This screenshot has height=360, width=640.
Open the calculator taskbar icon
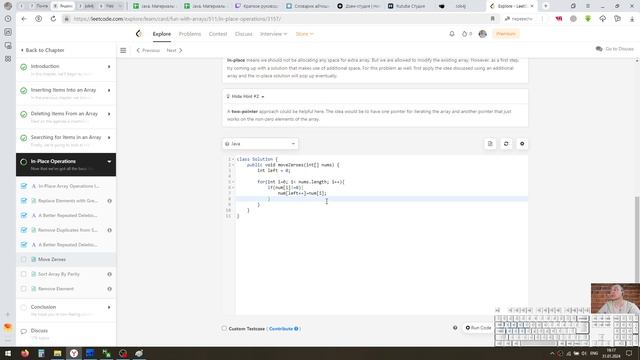pos(41,353)
